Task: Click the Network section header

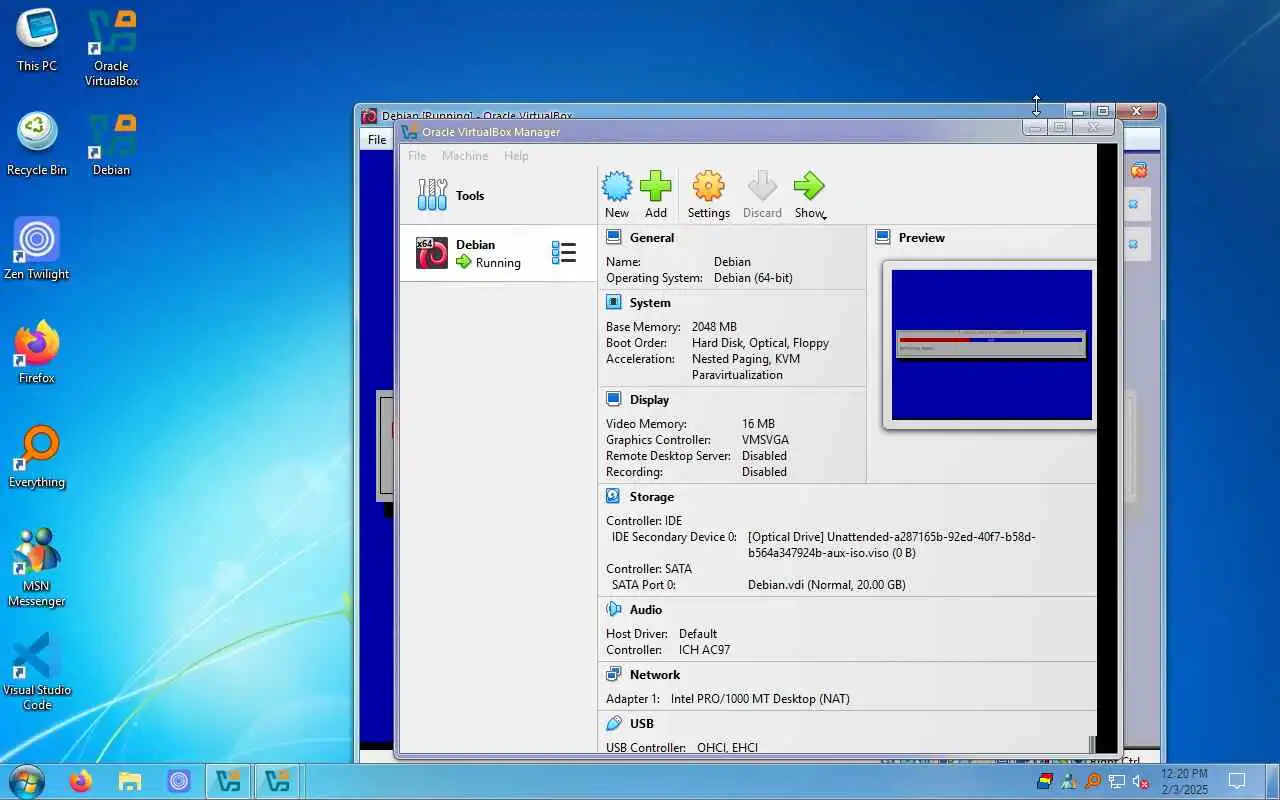Action: 655,675
